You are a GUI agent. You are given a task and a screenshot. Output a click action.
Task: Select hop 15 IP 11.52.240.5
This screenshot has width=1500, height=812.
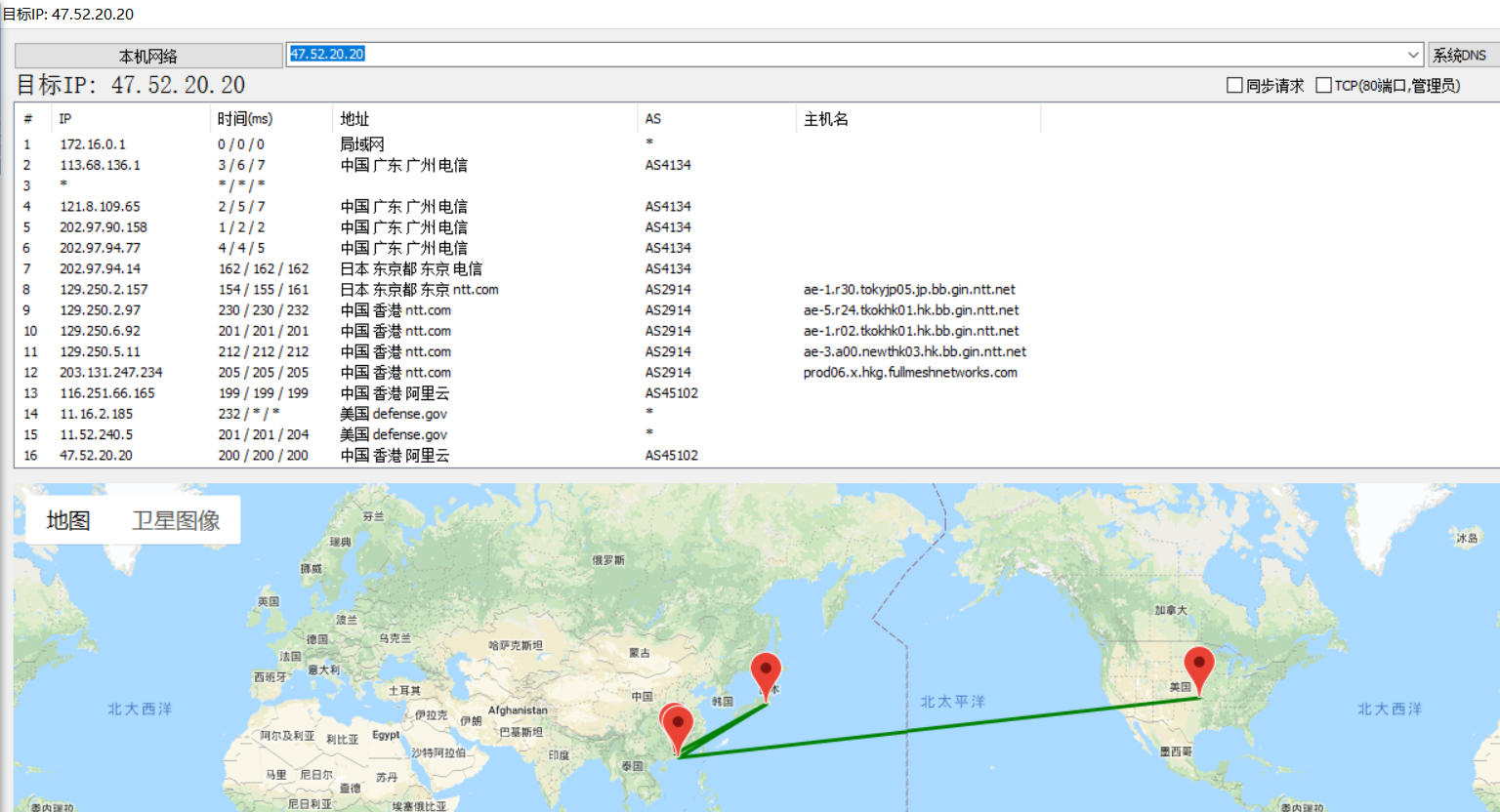pyautogui.click(x=97, y=434)
